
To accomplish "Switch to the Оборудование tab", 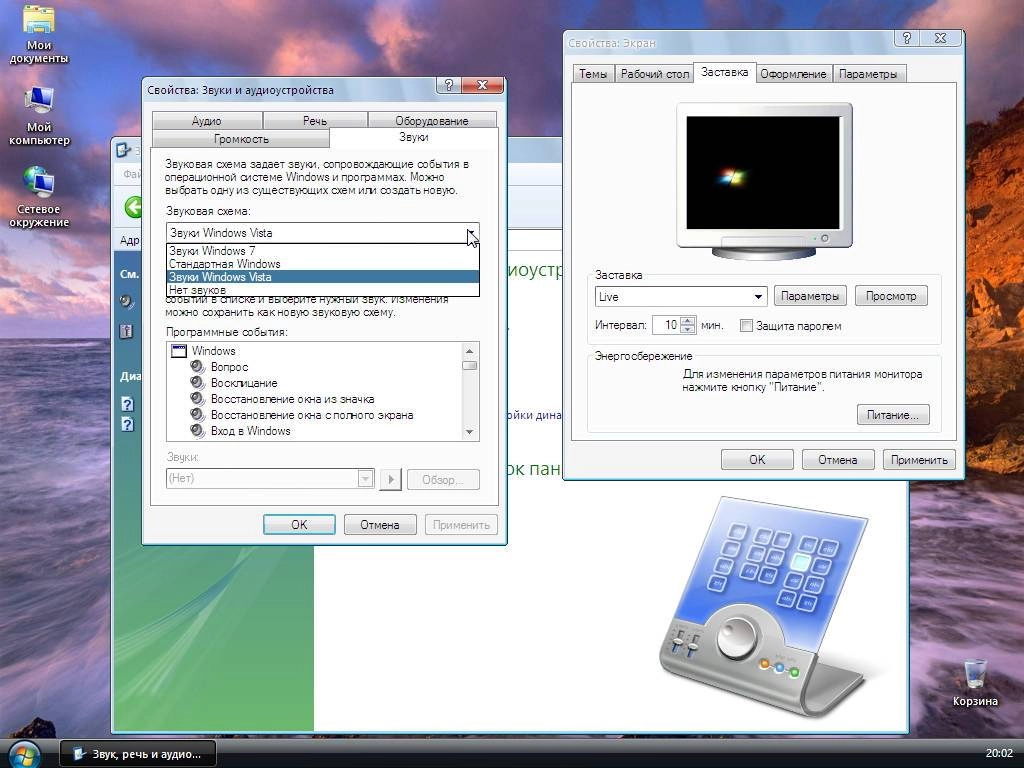I will click(432, 121).
